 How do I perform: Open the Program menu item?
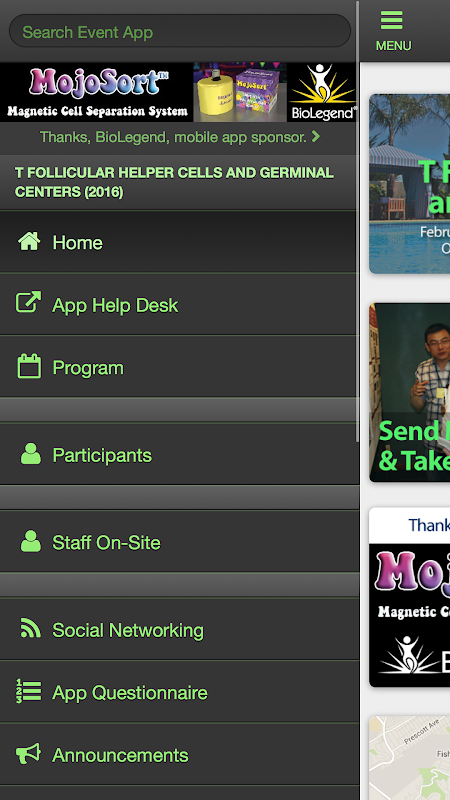pos(180,366)
